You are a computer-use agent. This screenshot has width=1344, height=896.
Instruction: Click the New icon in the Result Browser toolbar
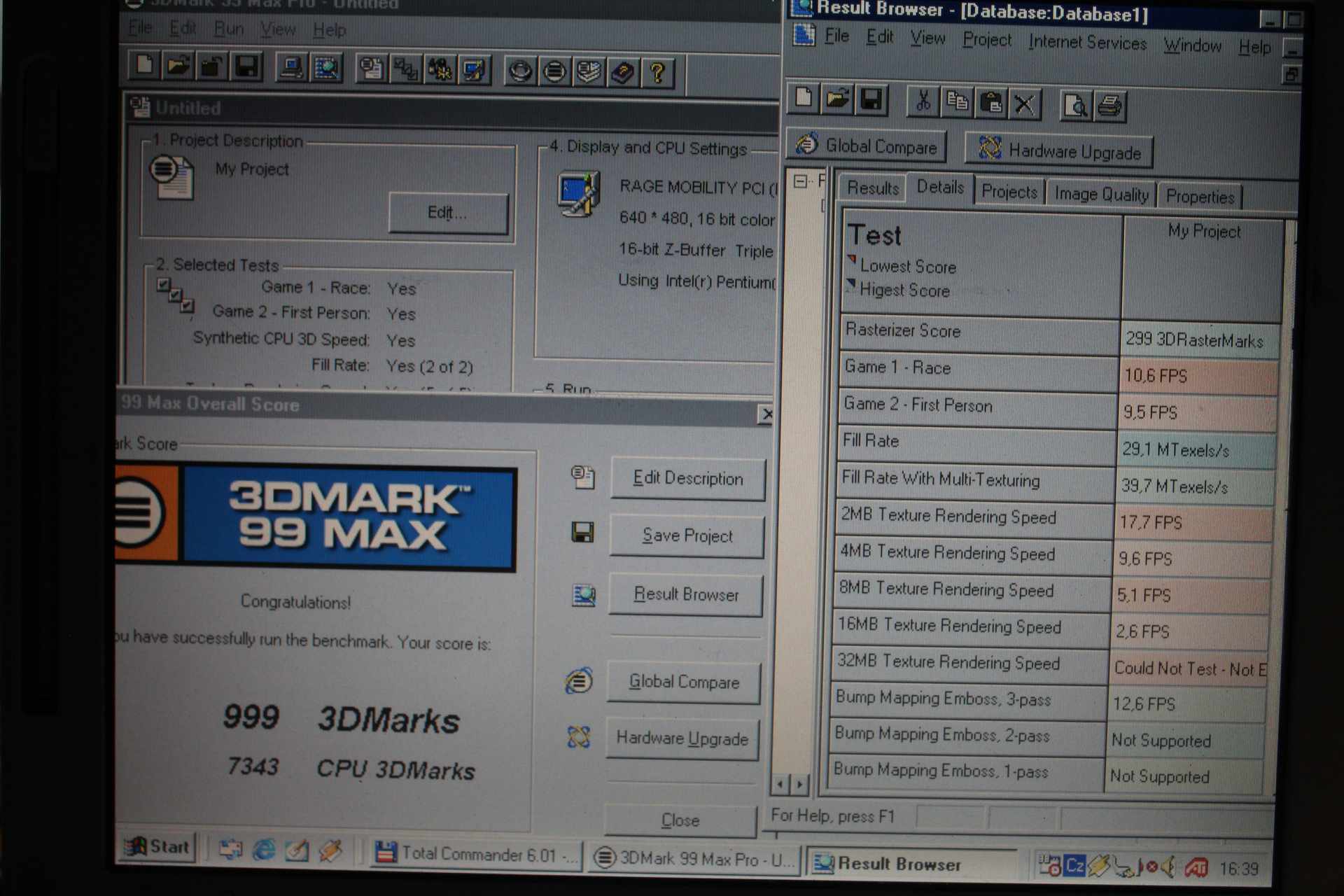pyautogui.click(x=804, y=99)
